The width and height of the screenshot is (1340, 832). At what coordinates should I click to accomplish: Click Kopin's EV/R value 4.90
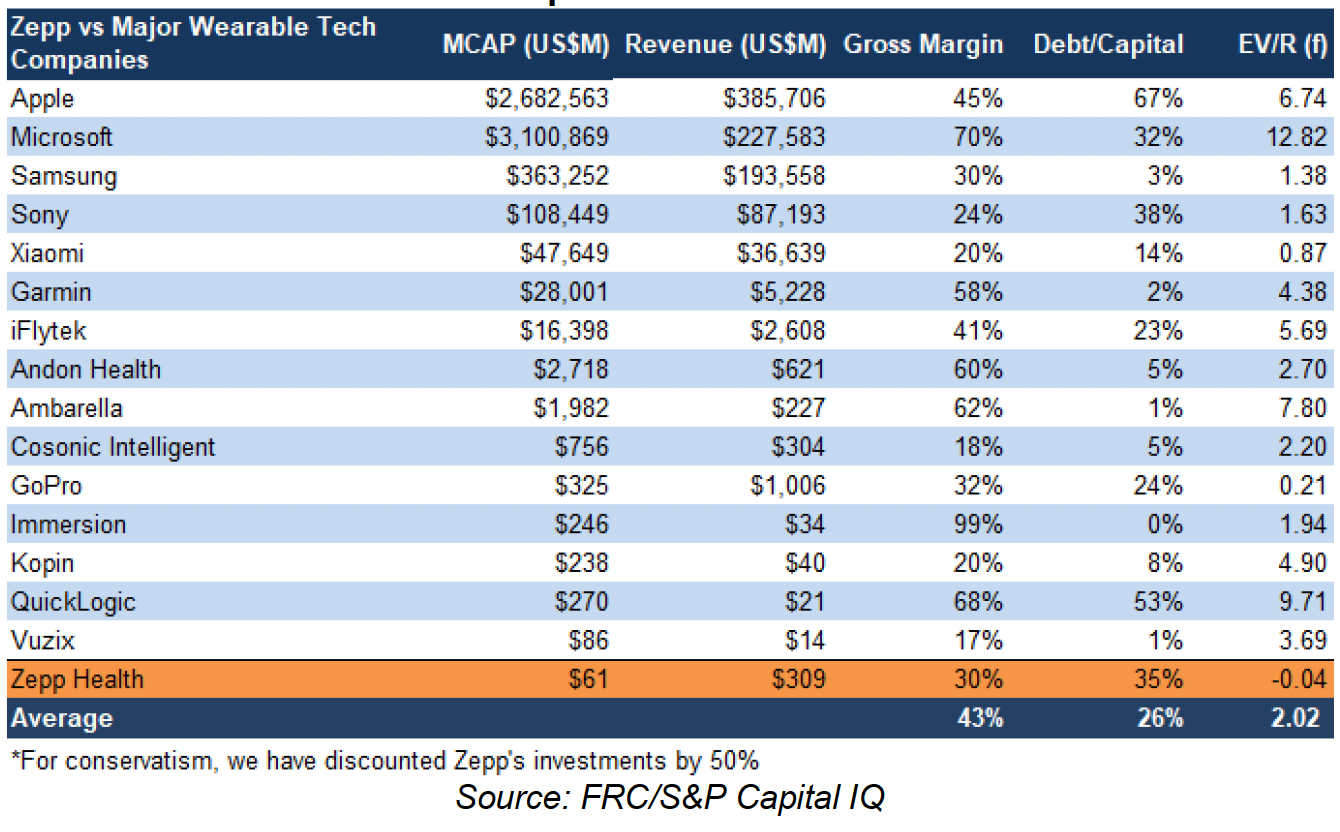click(x=1304, y=563)
